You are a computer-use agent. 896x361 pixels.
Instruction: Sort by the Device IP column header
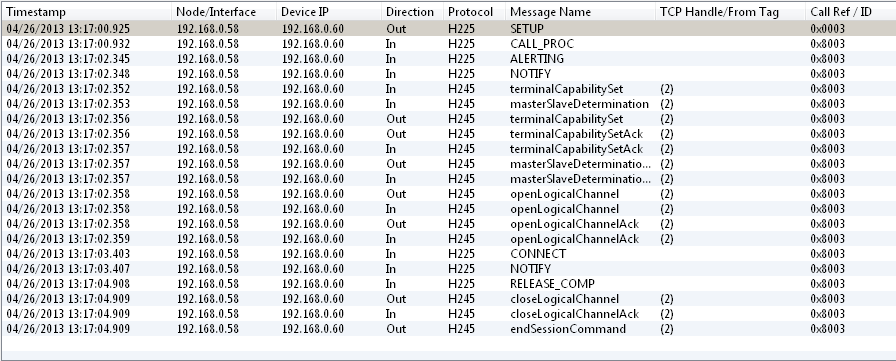pos(329,12)
